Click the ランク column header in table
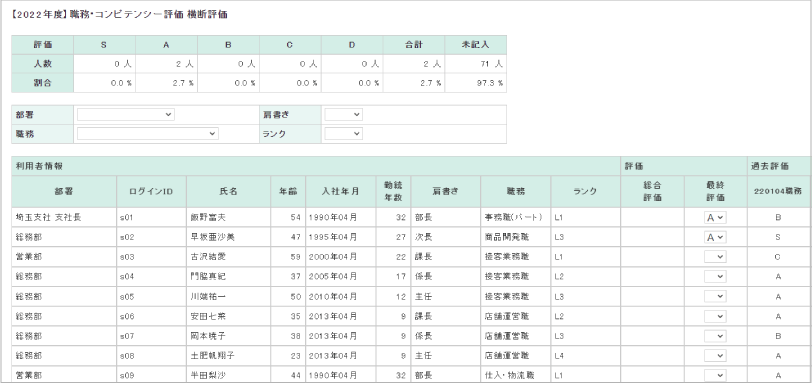The image size is (812, 383). [586, 192]
